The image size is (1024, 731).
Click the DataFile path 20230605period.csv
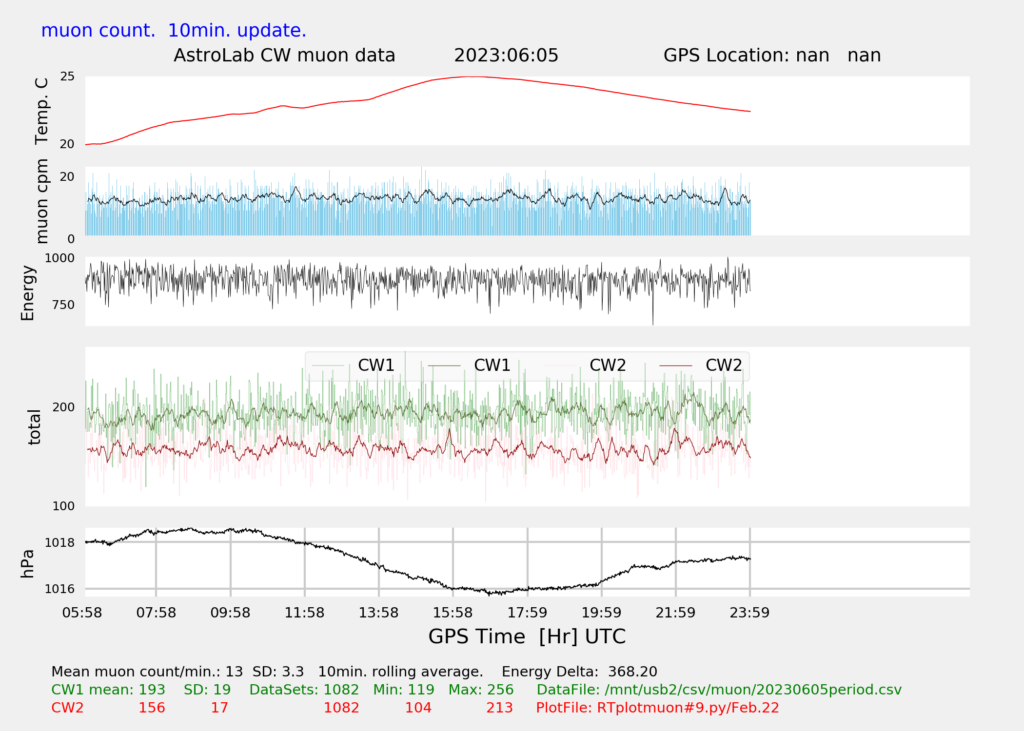click(719, 690)
